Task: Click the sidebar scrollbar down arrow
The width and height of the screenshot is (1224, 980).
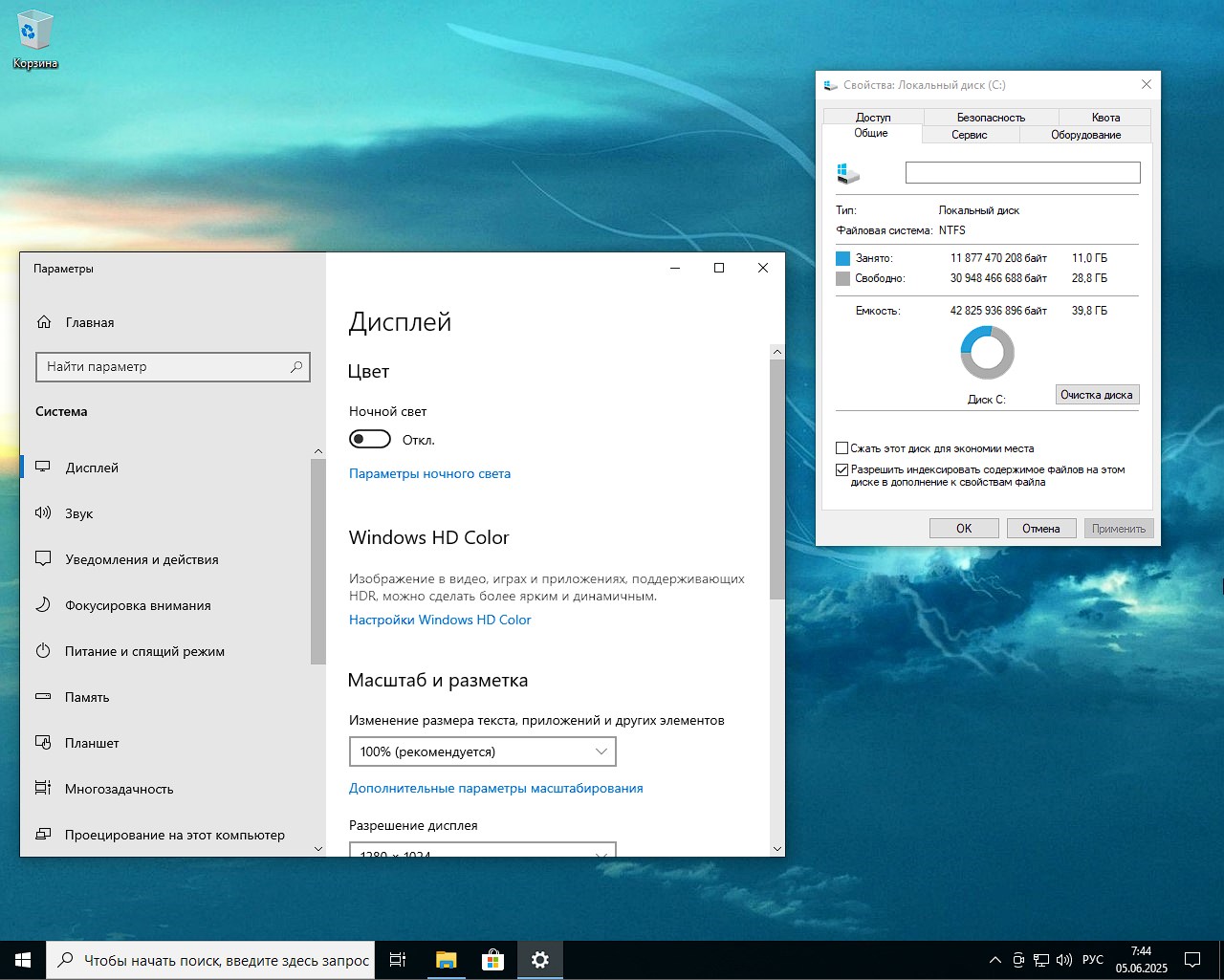Action: click(318, 848)
